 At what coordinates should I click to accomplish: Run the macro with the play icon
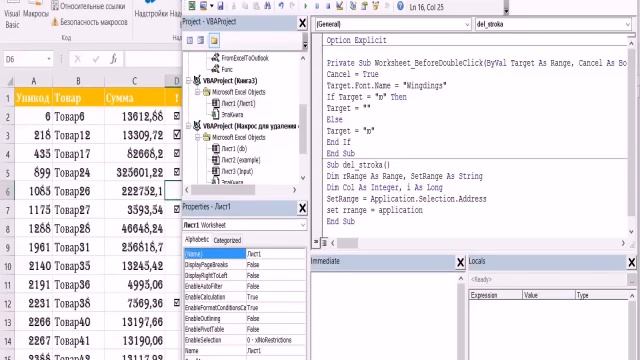(x=305, y=6)
